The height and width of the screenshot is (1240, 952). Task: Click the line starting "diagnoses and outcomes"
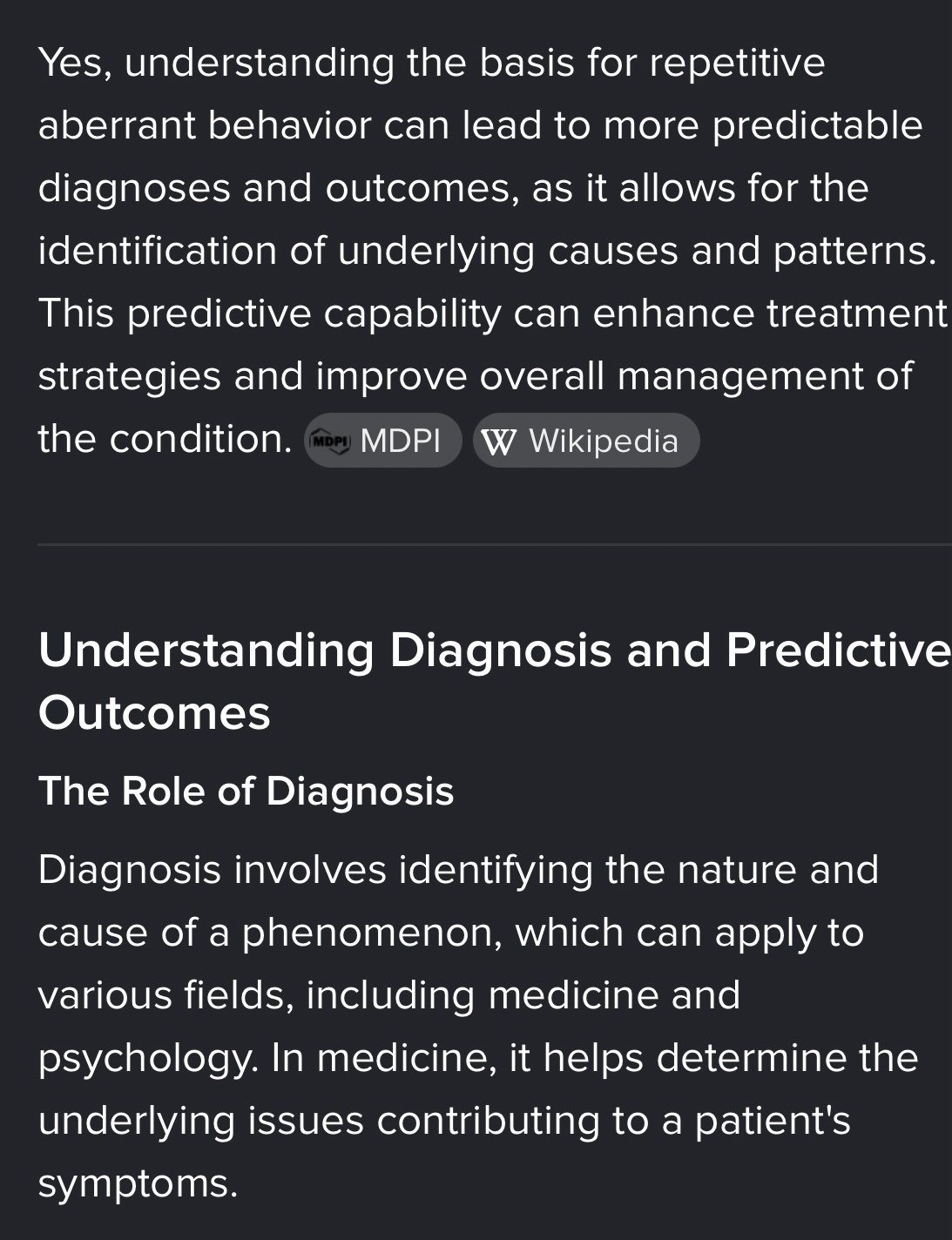(x=453, y=188)
